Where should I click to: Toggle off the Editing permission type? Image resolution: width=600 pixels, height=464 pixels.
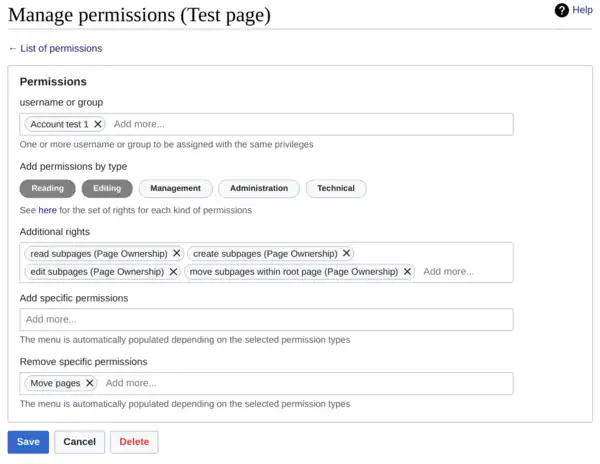(107, 188)
